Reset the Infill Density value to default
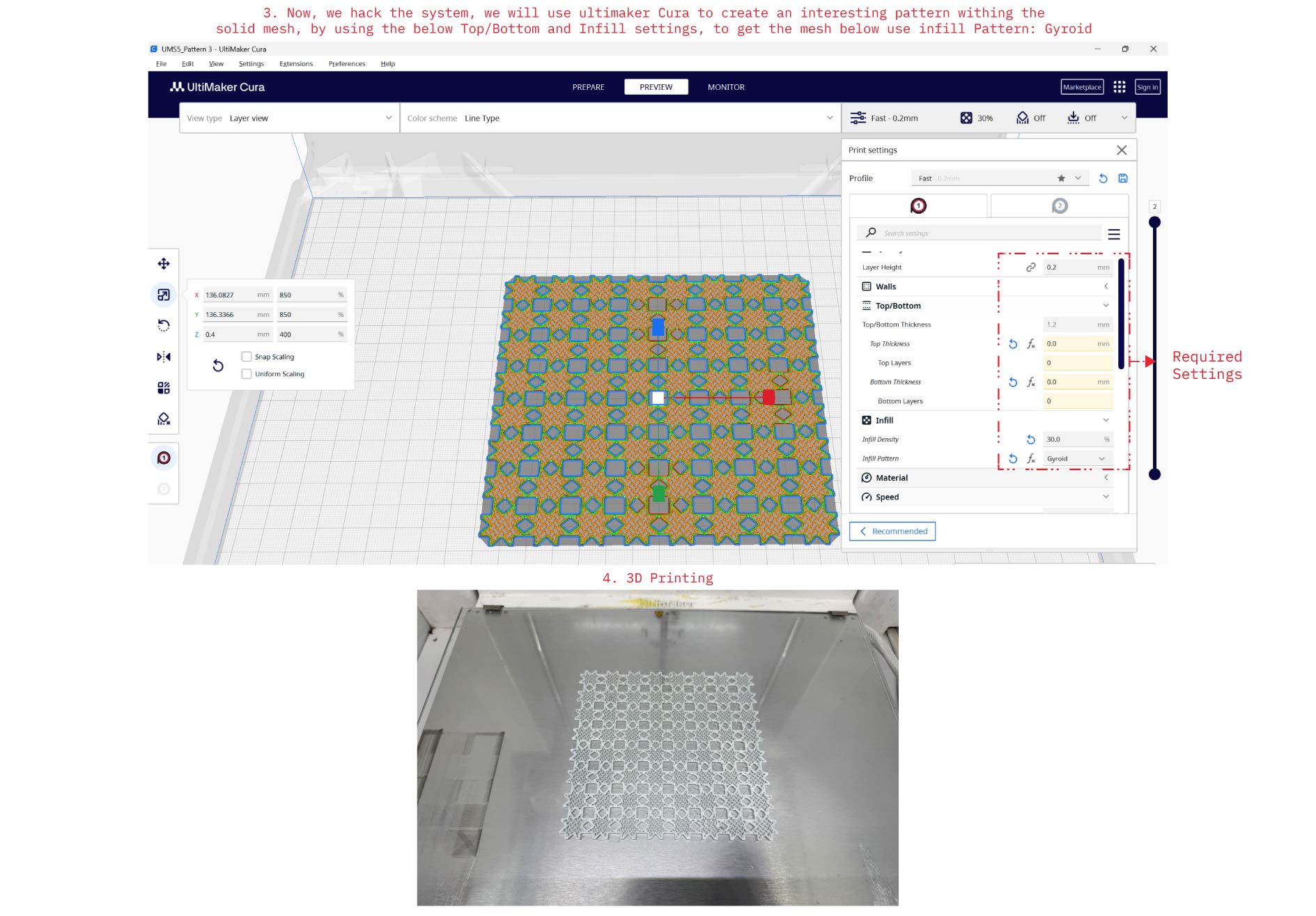1316x916 pixels. pyautogui.click(x=1030, y=440)
